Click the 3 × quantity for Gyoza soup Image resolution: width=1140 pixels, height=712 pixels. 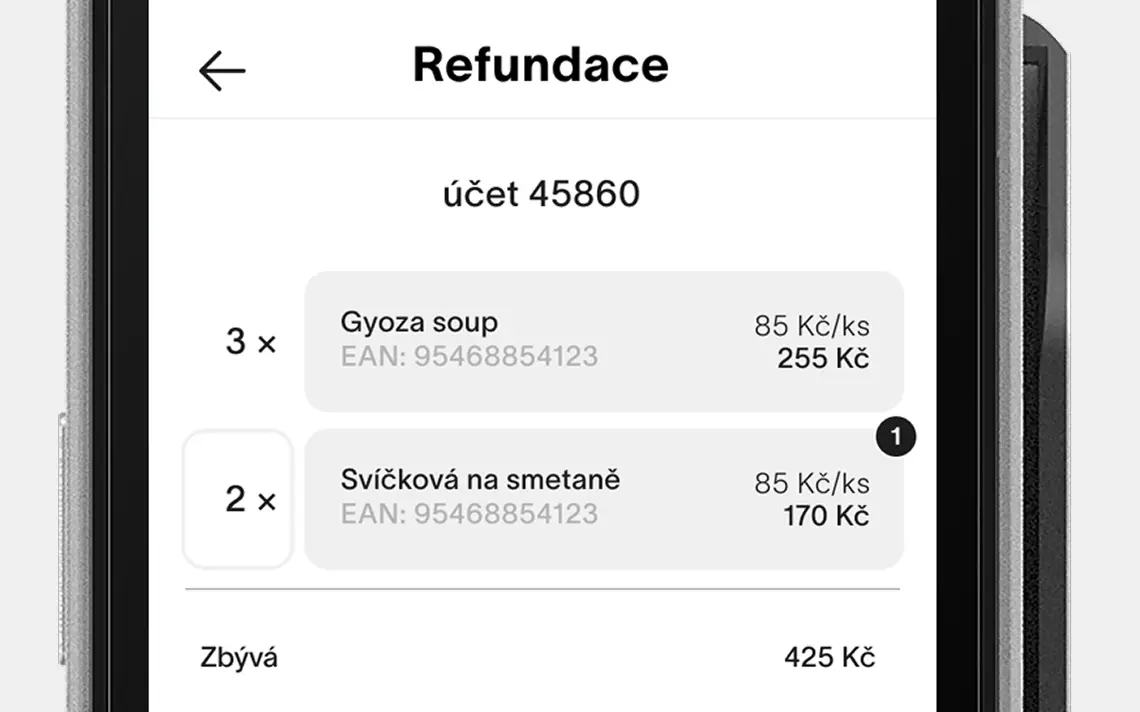[x=250, y=342]
